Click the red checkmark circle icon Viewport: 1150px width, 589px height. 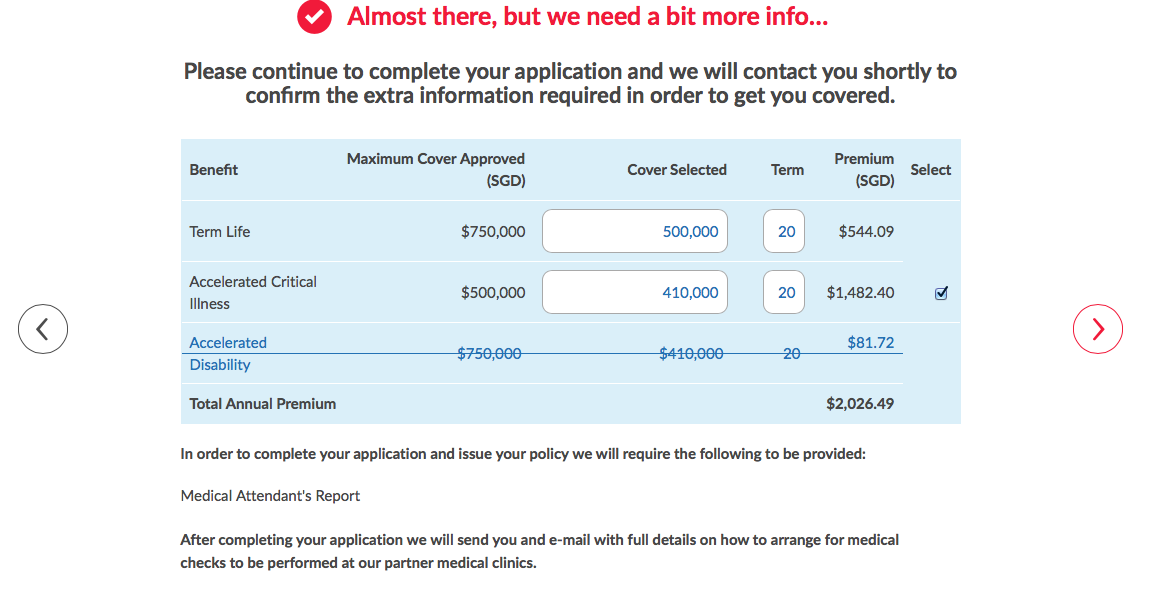(314, 17)
